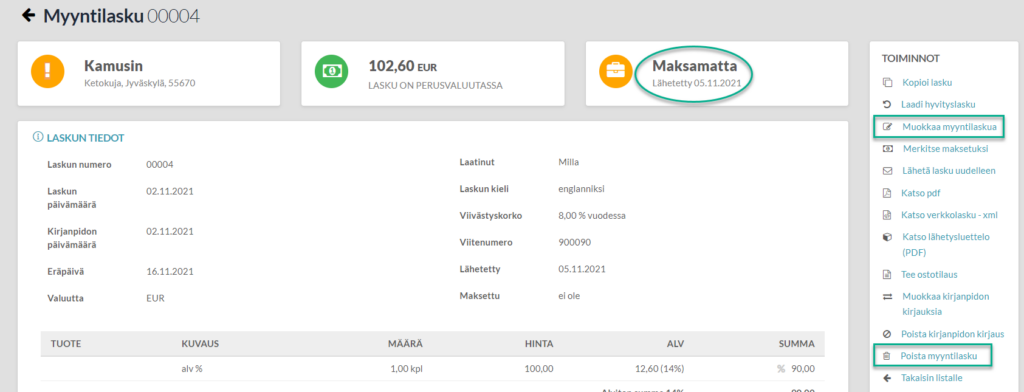Open Muokkaa myyntilaskua
Image resolution: width=1024 pixels, height=392 pixels.
click(949, 127)
